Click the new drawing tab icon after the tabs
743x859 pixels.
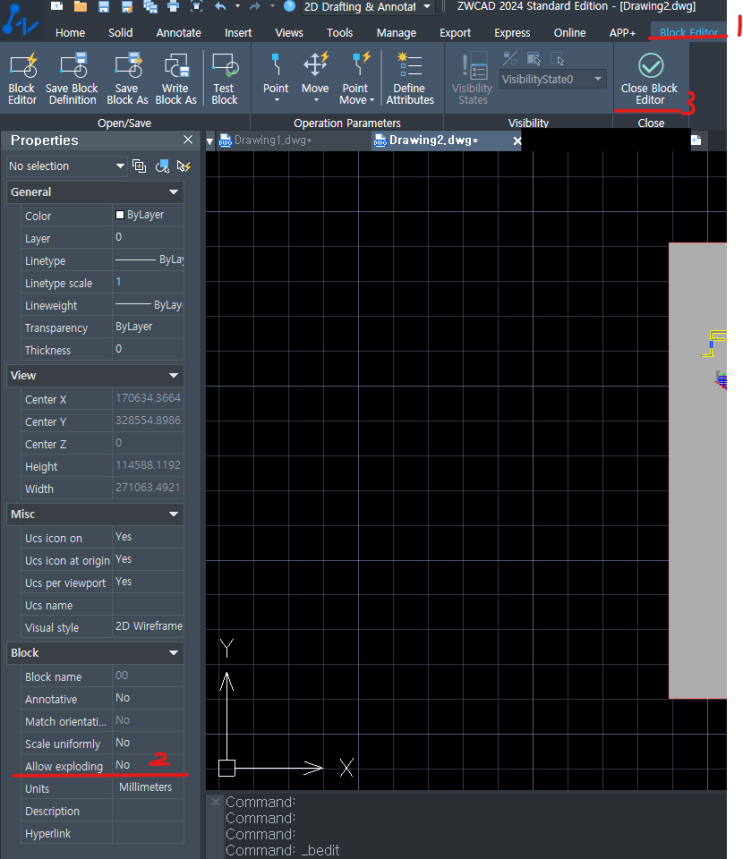[x=696, y=140]
